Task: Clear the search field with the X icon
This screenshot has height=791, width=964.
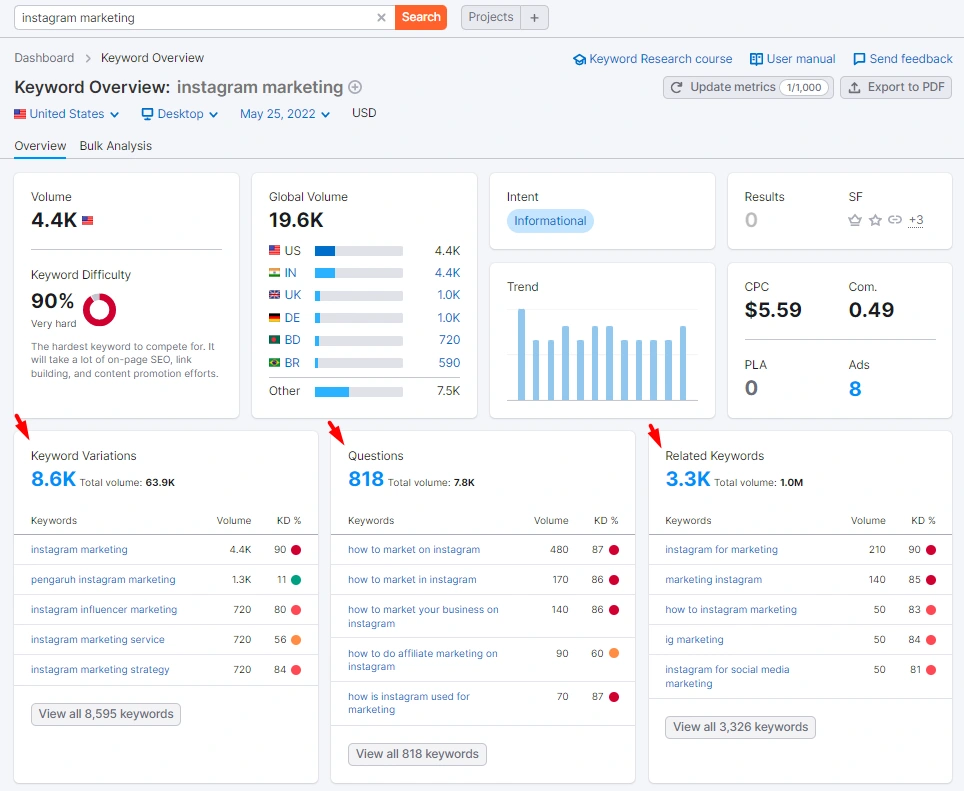Action: pos(381,18)
